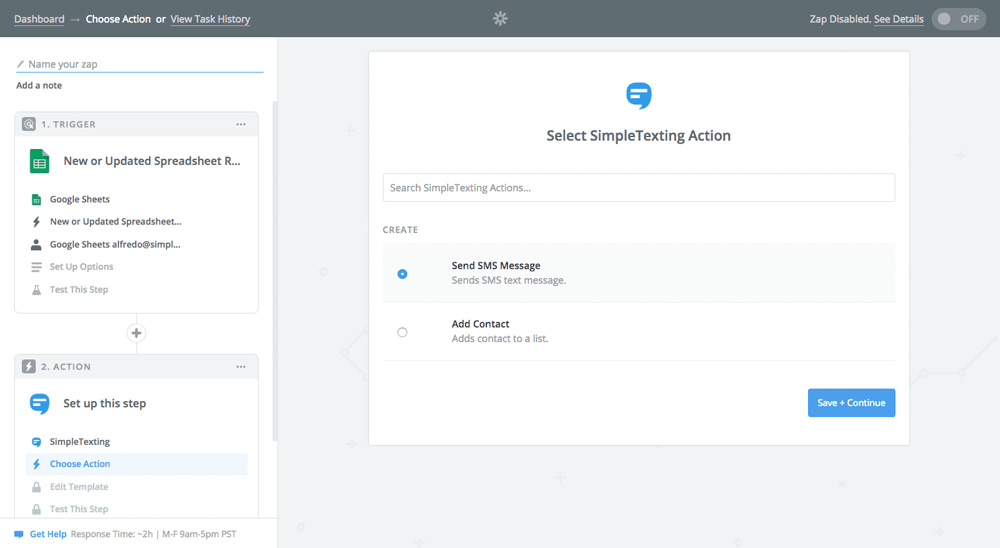Click Get Help link
Image resolution: width=1000 pixels, height=548 pixels.
tap(48, 535)
